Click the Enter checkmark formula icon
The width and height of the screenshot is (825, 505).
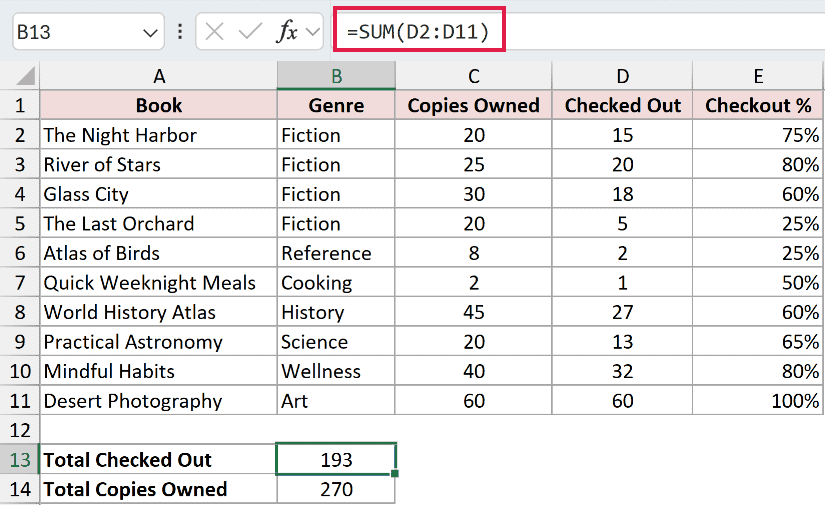(250, 32)
